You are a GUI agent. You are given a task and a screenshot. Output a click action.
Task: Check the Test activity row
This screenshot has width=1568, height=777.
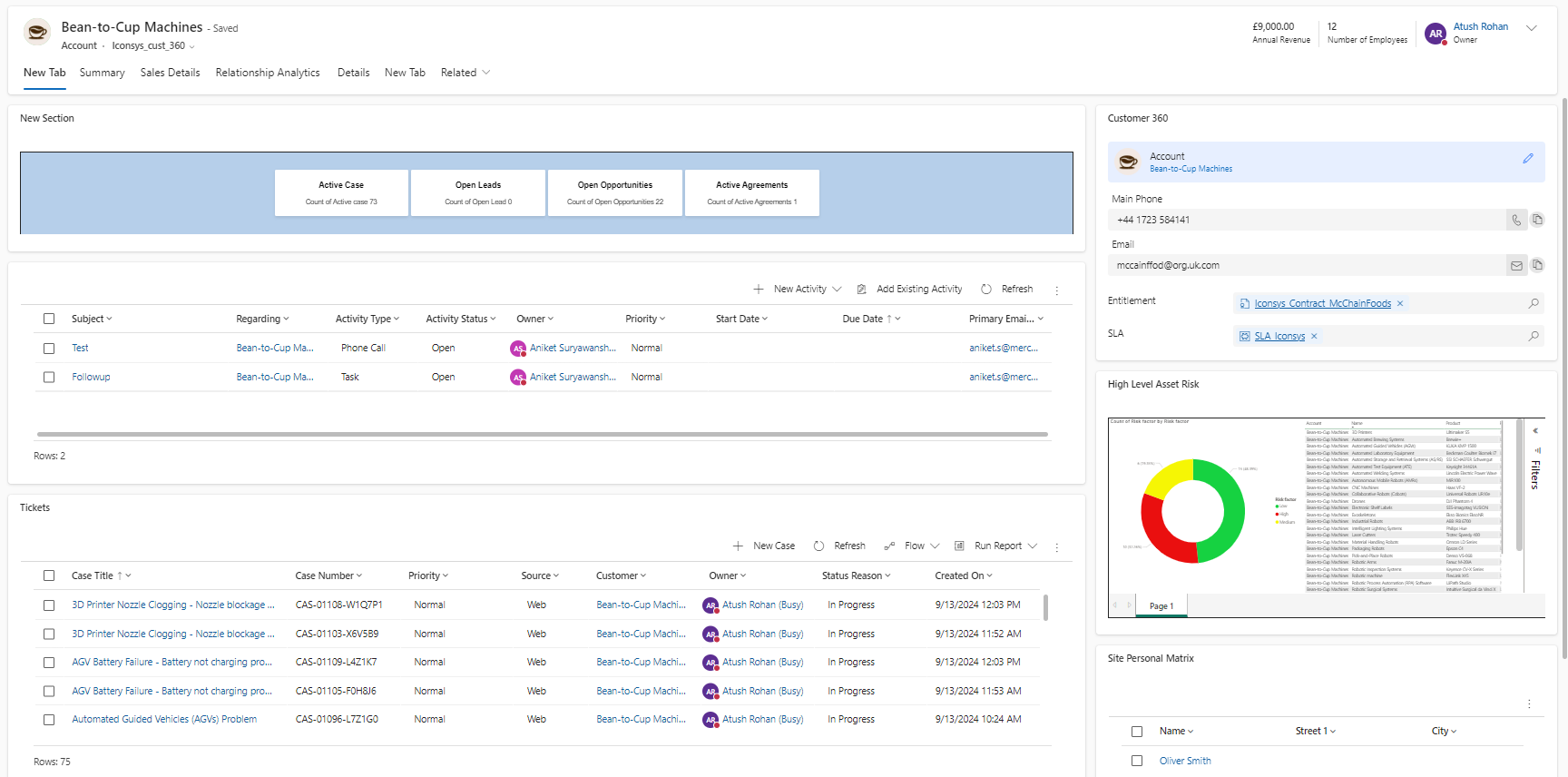tap(49, 349)
